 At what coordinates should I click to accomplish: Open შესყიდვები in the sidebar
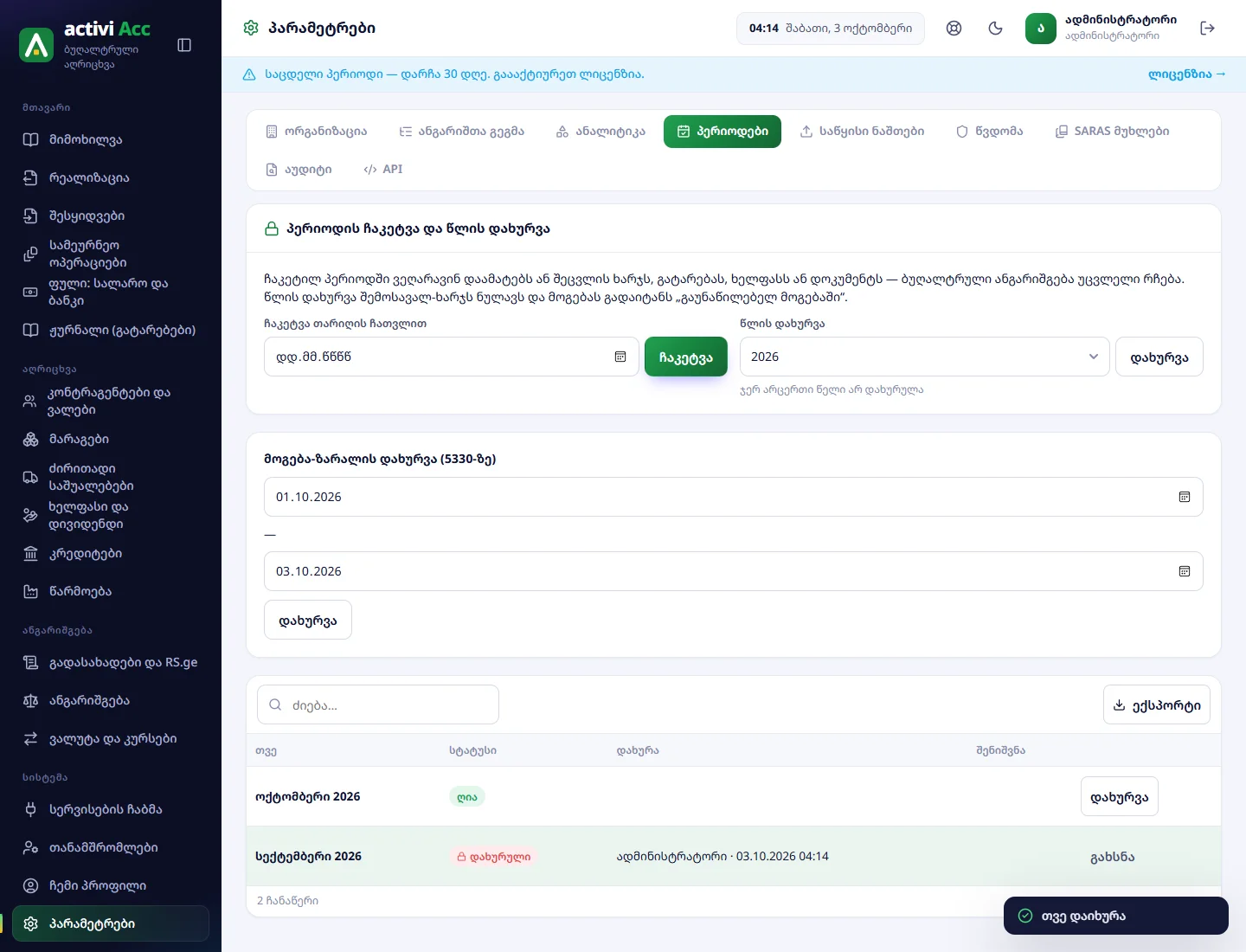pos(111,215)
